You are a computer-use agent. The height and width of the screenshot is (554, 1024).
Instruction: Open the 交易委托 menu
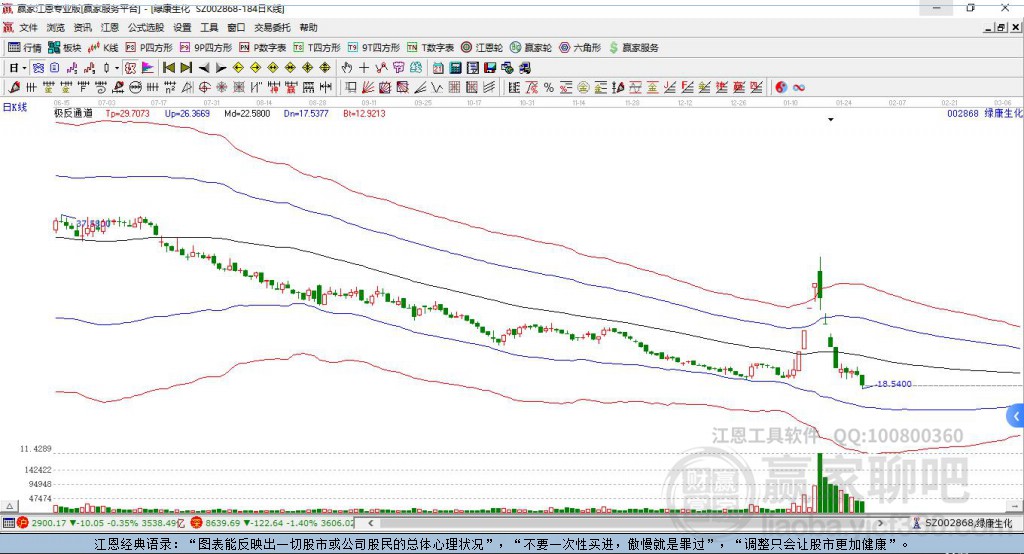pos(272,27)
